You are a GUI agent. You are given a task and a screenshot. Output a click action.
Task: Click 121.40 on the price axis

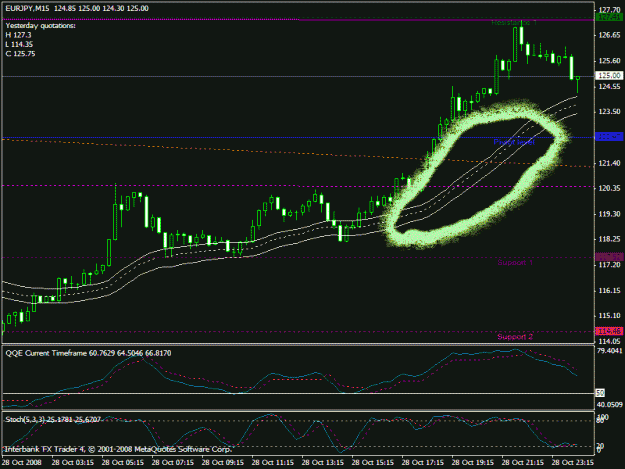point(609,163)
